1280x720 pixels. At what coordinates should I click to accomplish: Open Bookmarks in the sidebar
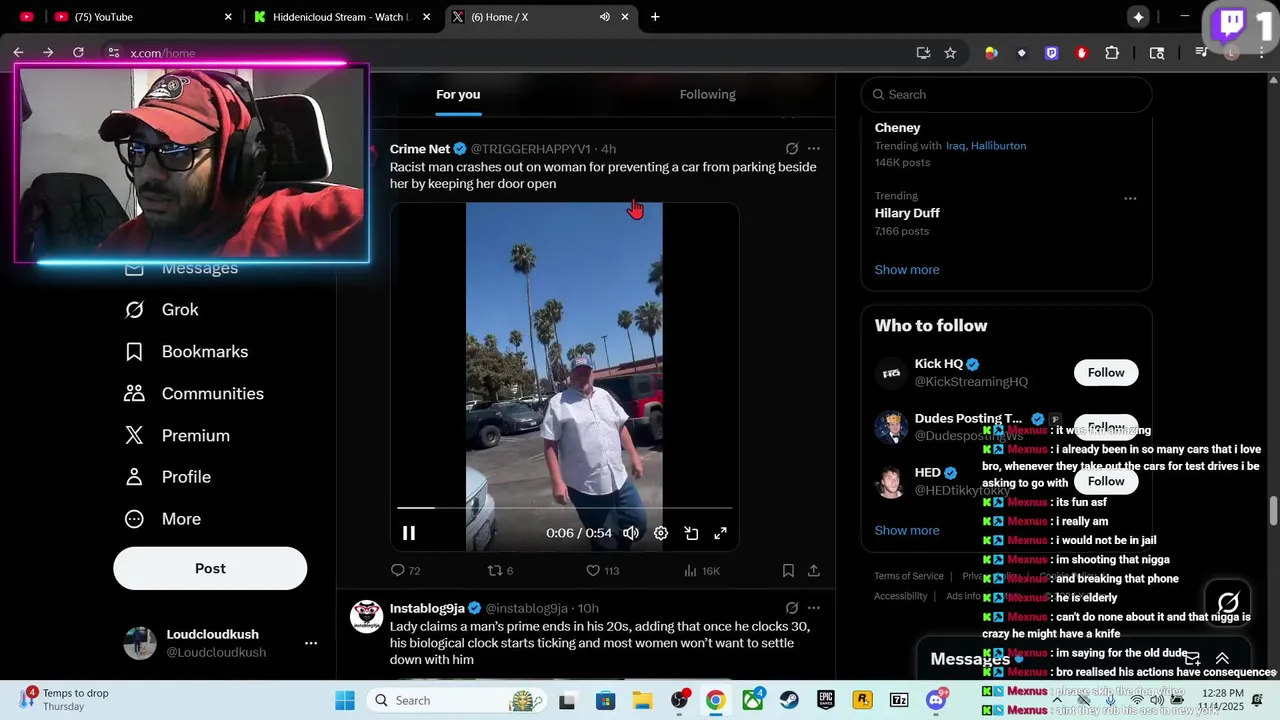186,352
